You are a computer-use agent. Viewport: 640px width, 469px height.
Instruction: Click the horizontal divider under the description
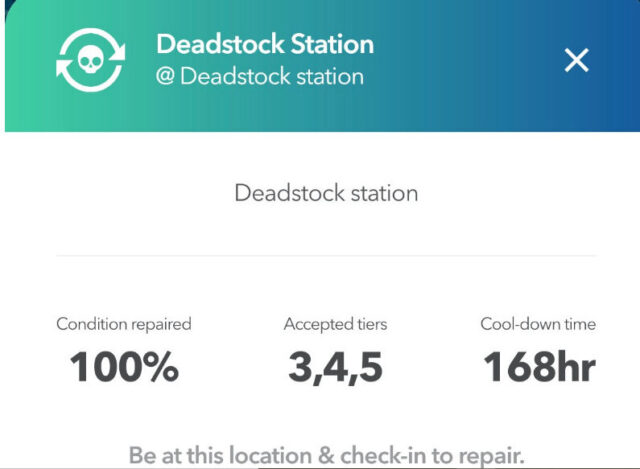[326, 256]
